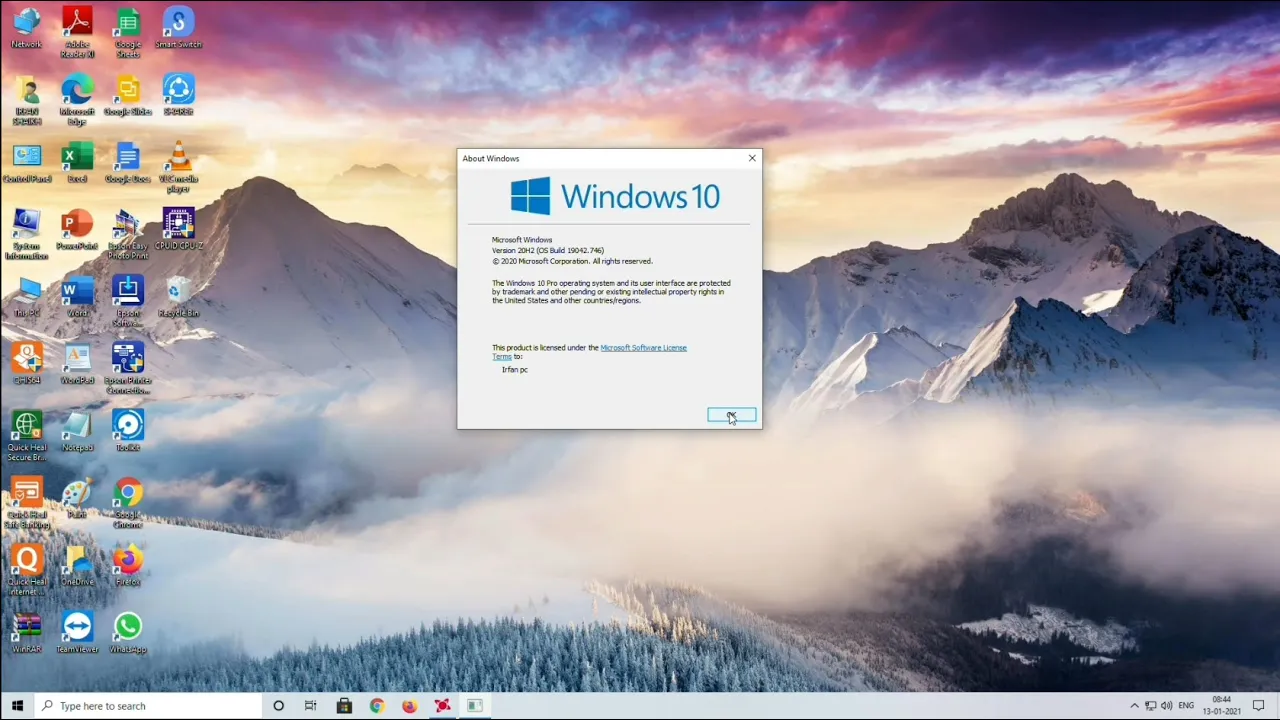Open Google Chrome desktop shortcut
Screen dimensions: 1280x720
pos(128,502)
